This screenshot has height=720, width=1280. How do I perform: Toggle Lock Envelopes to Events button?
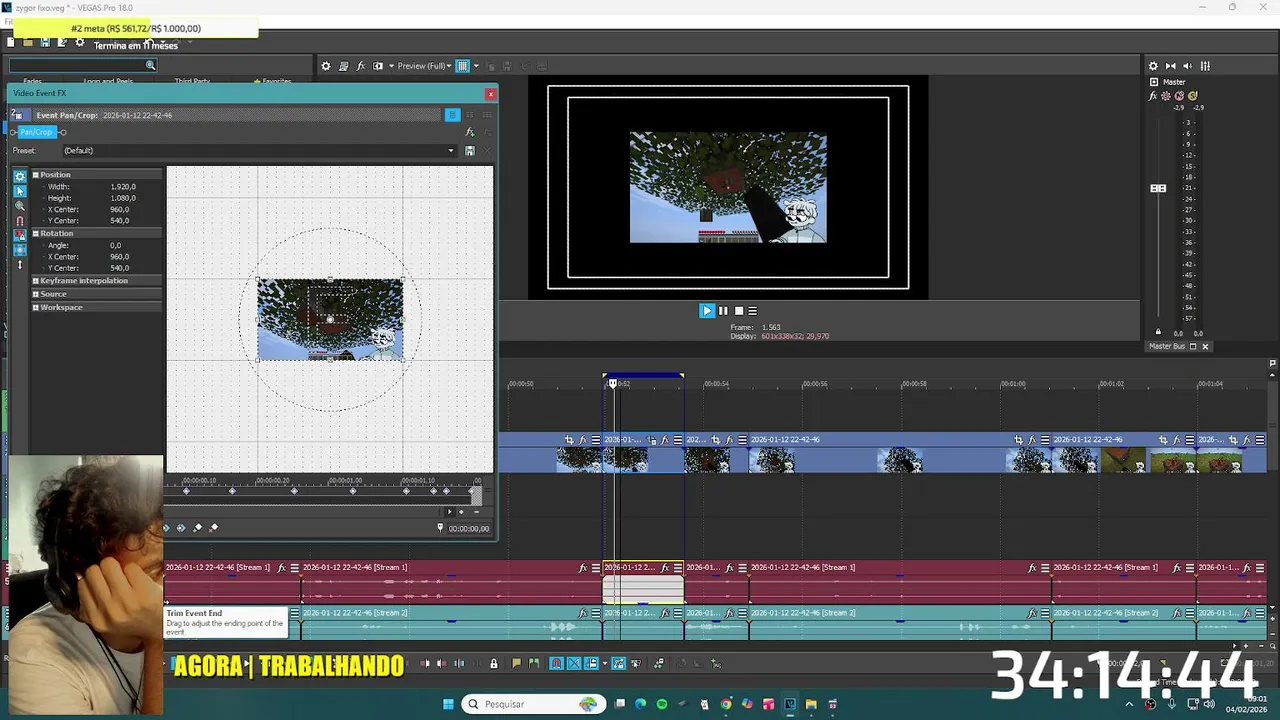point(618,663)
